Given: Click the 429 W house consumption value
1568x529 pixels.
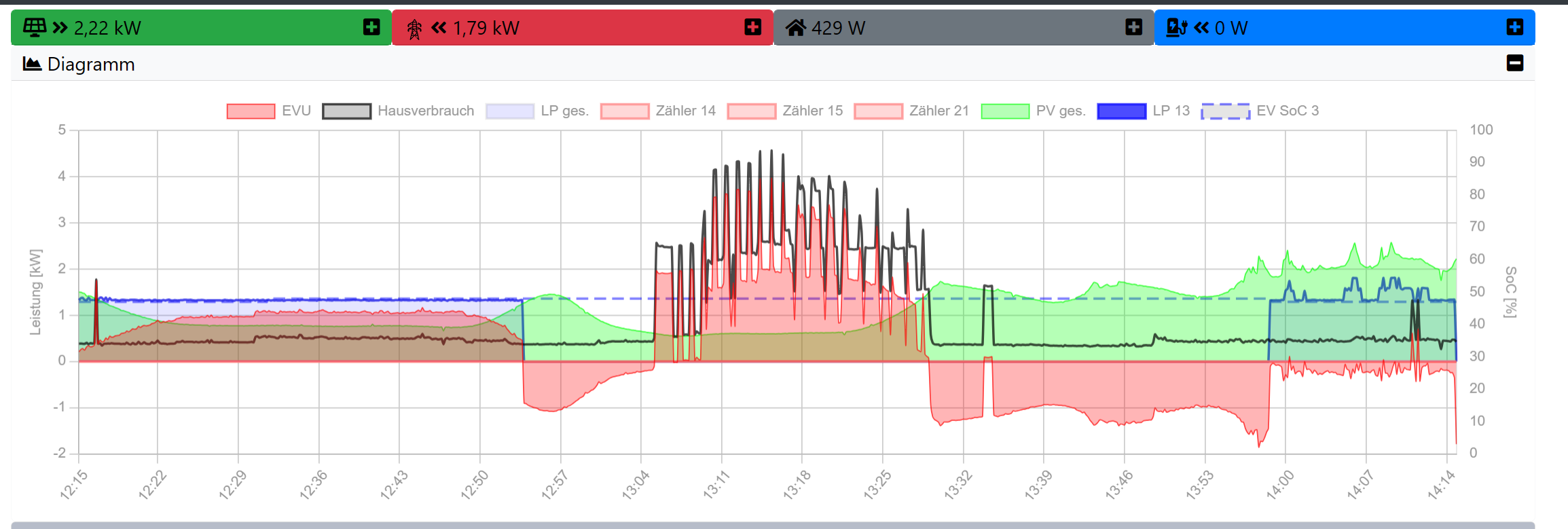Looking at the screenshot, I should coord(839,28).
